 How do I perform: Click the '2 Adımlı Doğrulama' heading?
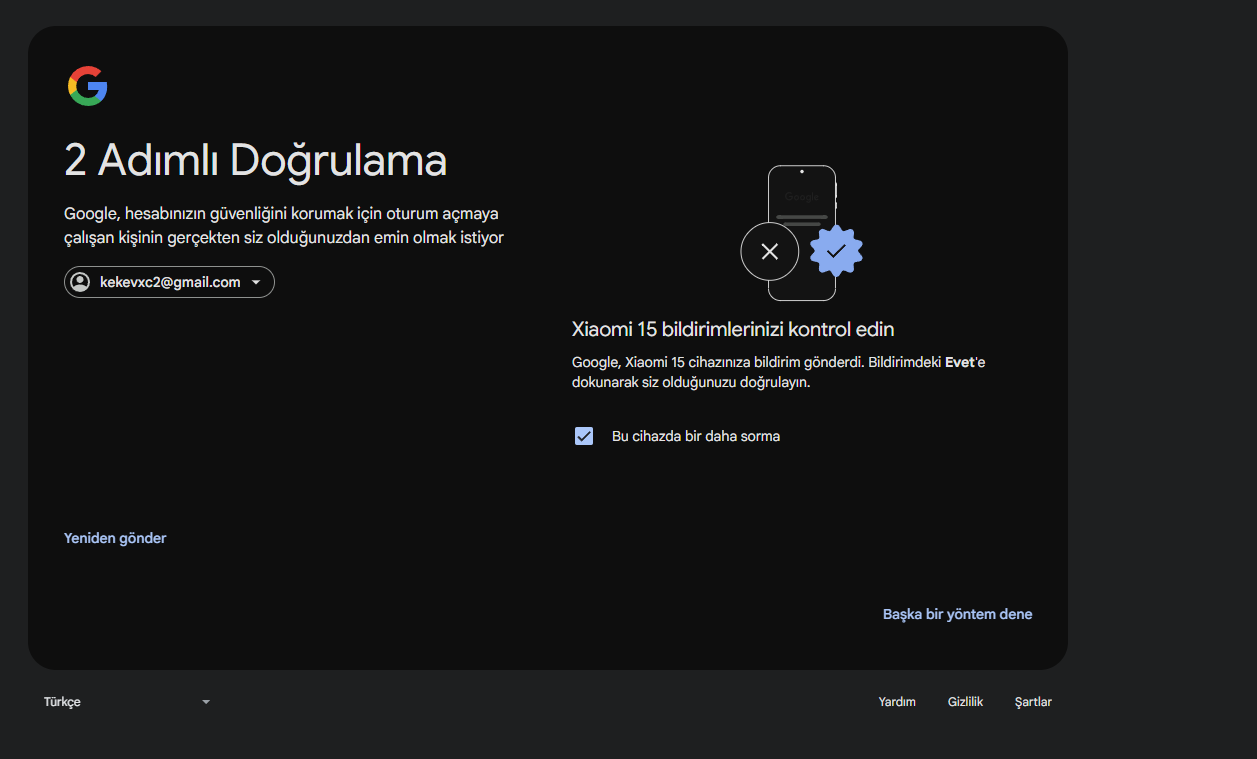tap(255, 160)
